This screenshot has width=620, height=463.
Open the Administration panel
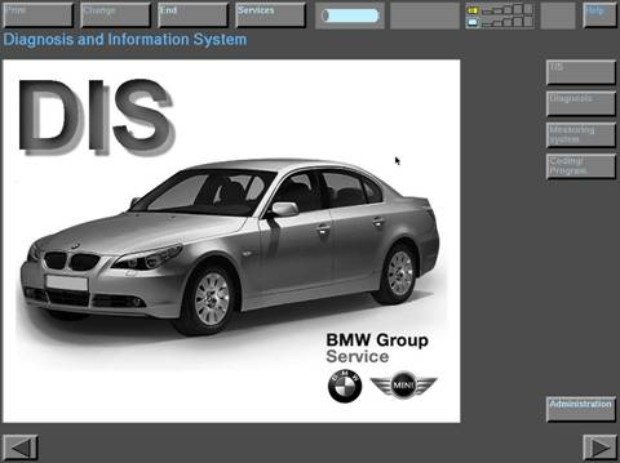click(x=581, y=409)
